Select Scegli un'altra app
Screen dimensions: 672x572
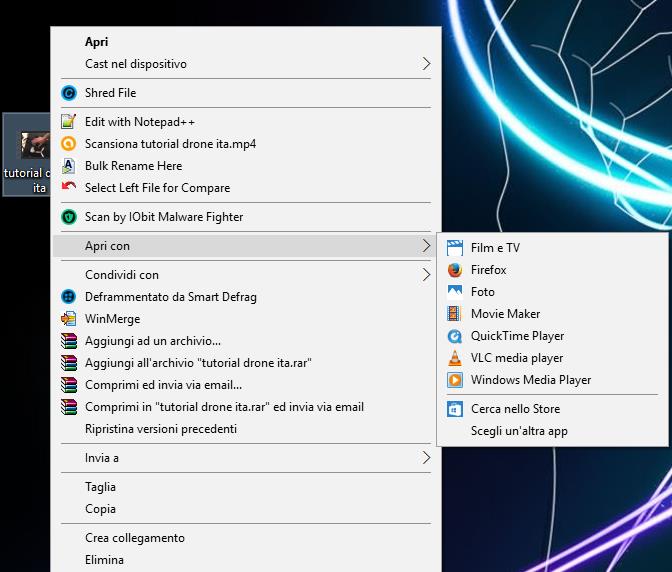click(x=519, y=431)
